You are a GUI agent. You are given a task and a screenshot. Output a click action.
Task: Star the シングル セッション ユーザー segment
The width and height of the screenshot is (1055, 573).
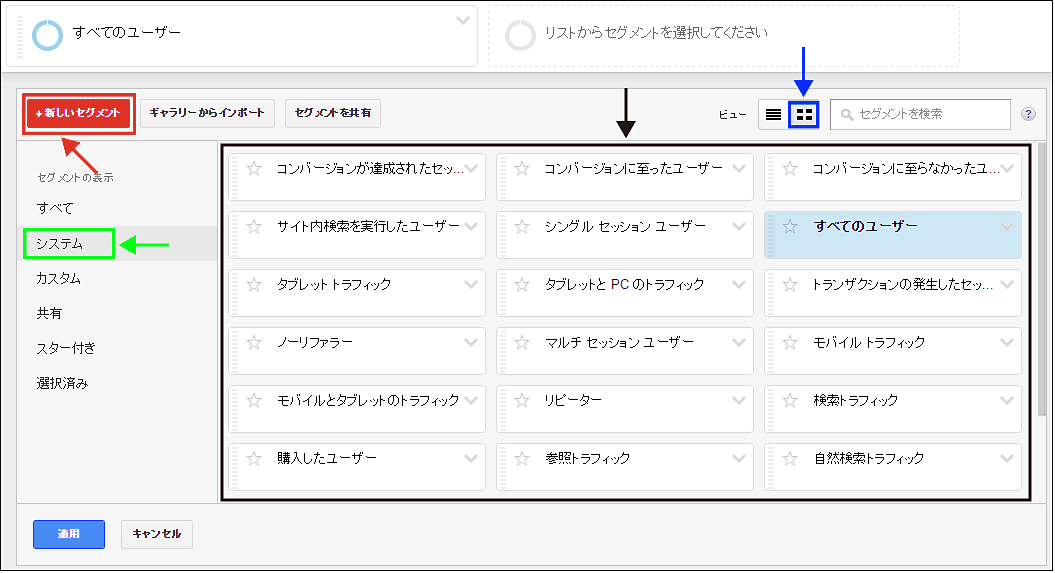(522, 227)
